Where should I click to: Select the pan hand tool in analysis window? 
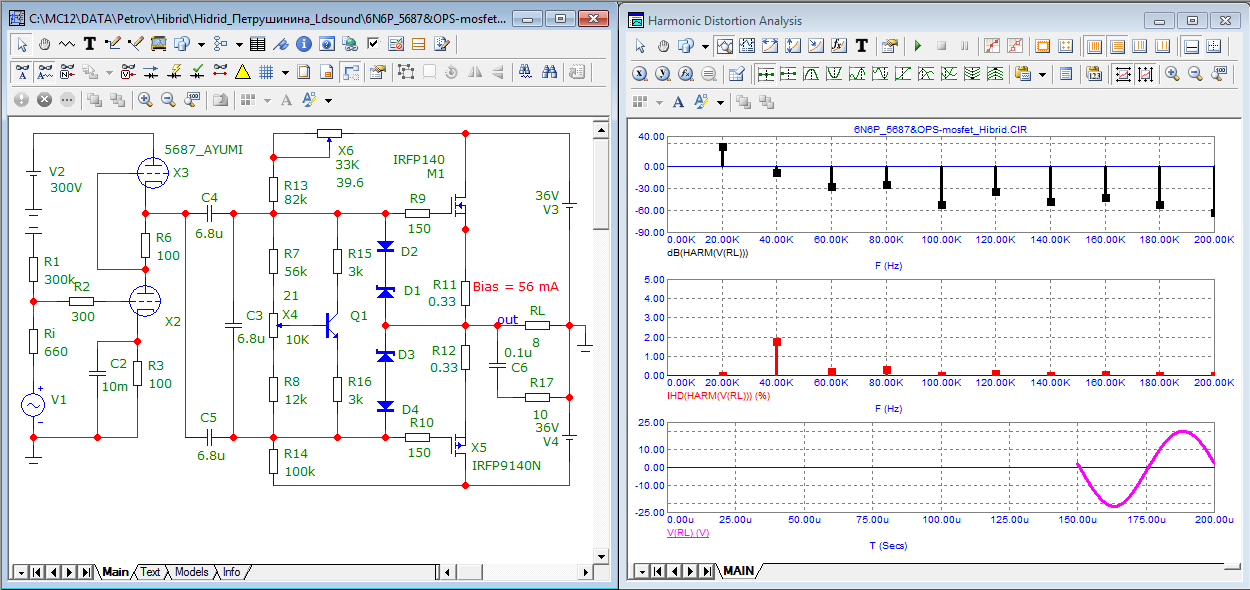tap(664, 46)
